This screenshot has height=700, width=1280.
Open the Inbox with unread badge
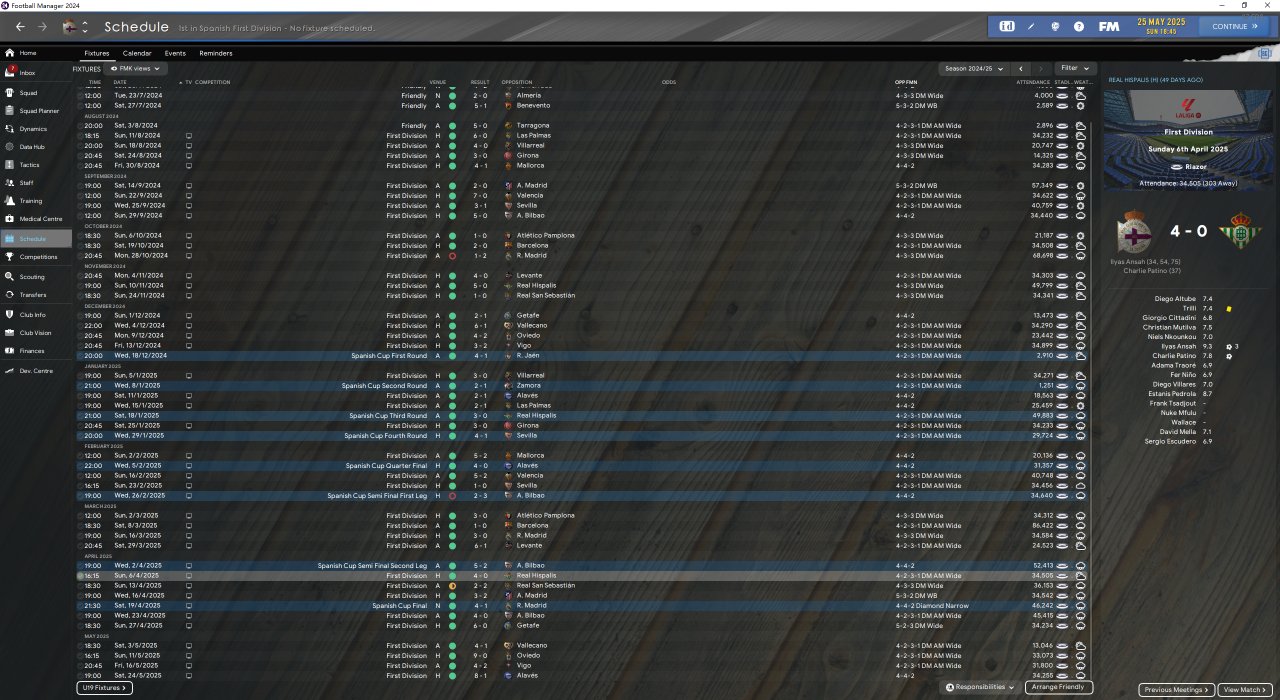27,73
